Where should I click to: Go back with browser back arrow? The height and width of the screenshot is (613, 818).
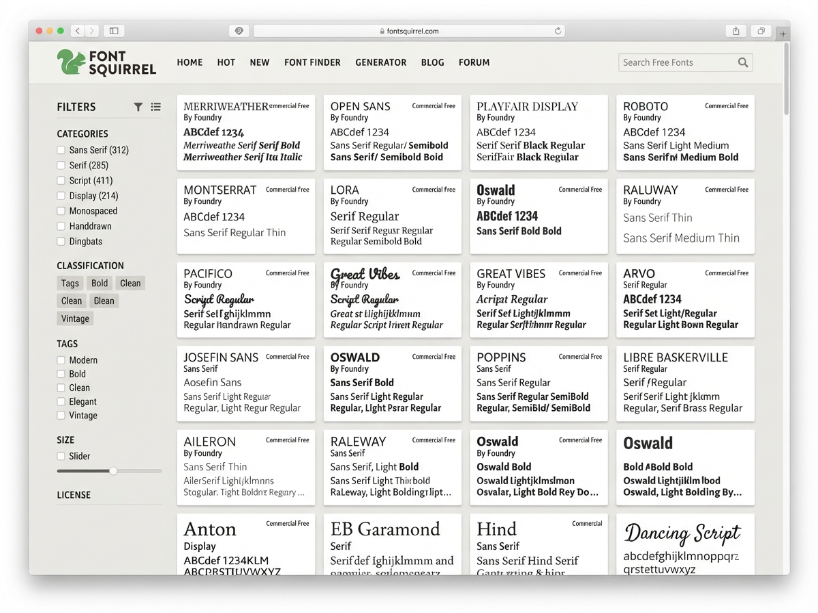(x=78, y=31)
